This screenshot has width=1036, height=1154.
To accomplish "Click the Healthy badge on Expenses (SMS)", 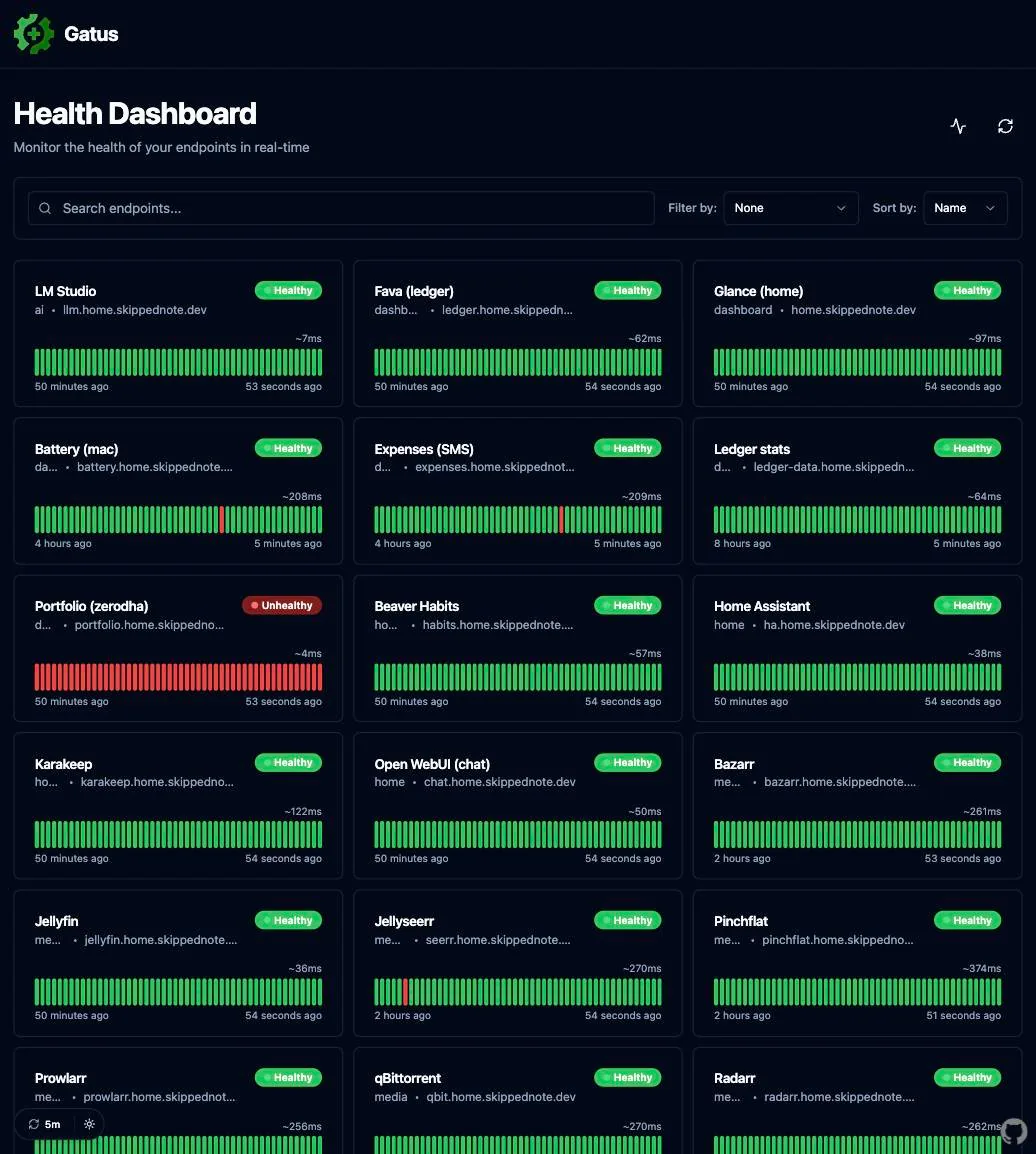I will tap(628, 447).
